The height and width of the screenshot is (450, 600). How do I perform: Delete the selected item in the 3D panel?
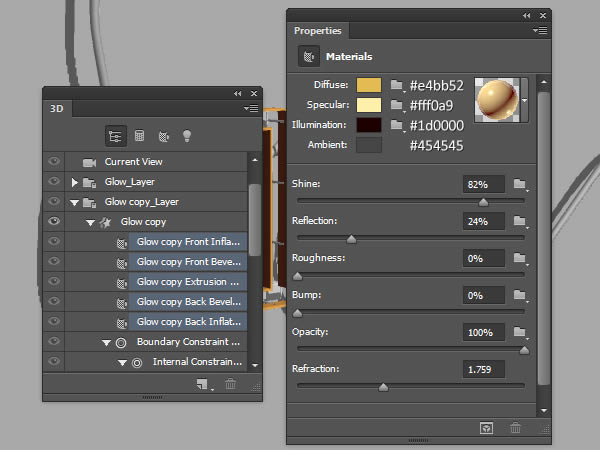(x=230, y=384)
